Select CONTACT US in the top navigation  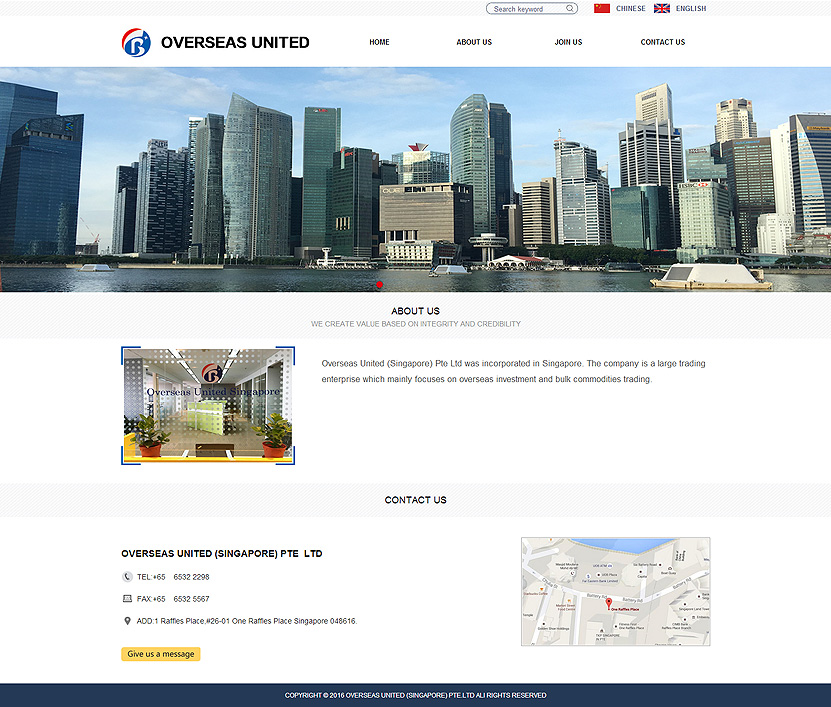(x=662, y=42)
